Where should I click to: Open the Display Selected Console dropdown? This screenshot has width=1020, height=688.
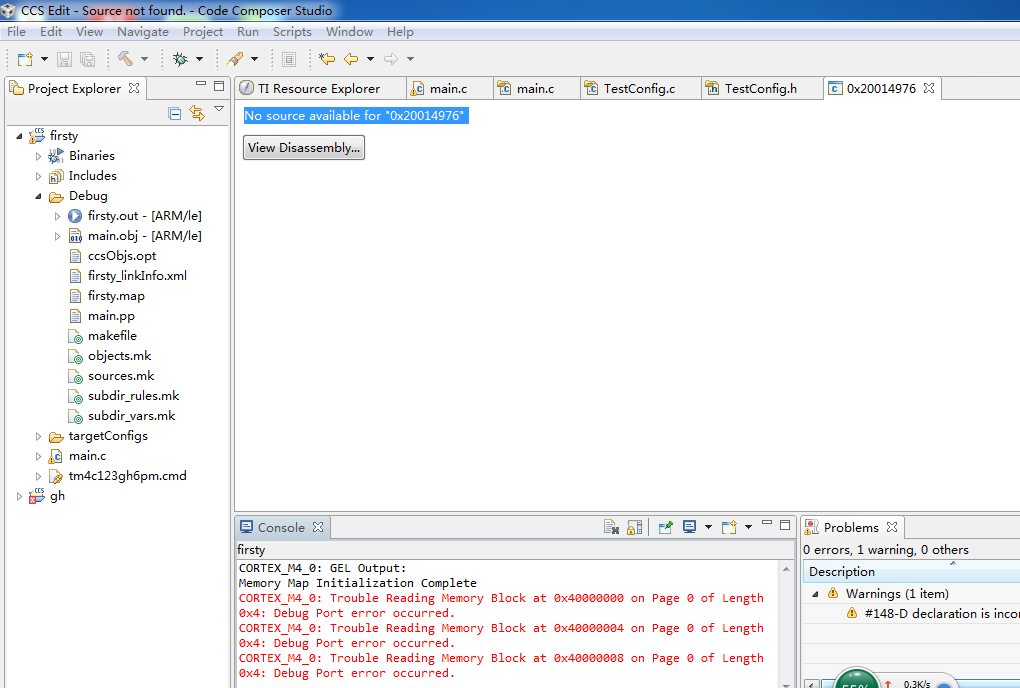[708, 527]
